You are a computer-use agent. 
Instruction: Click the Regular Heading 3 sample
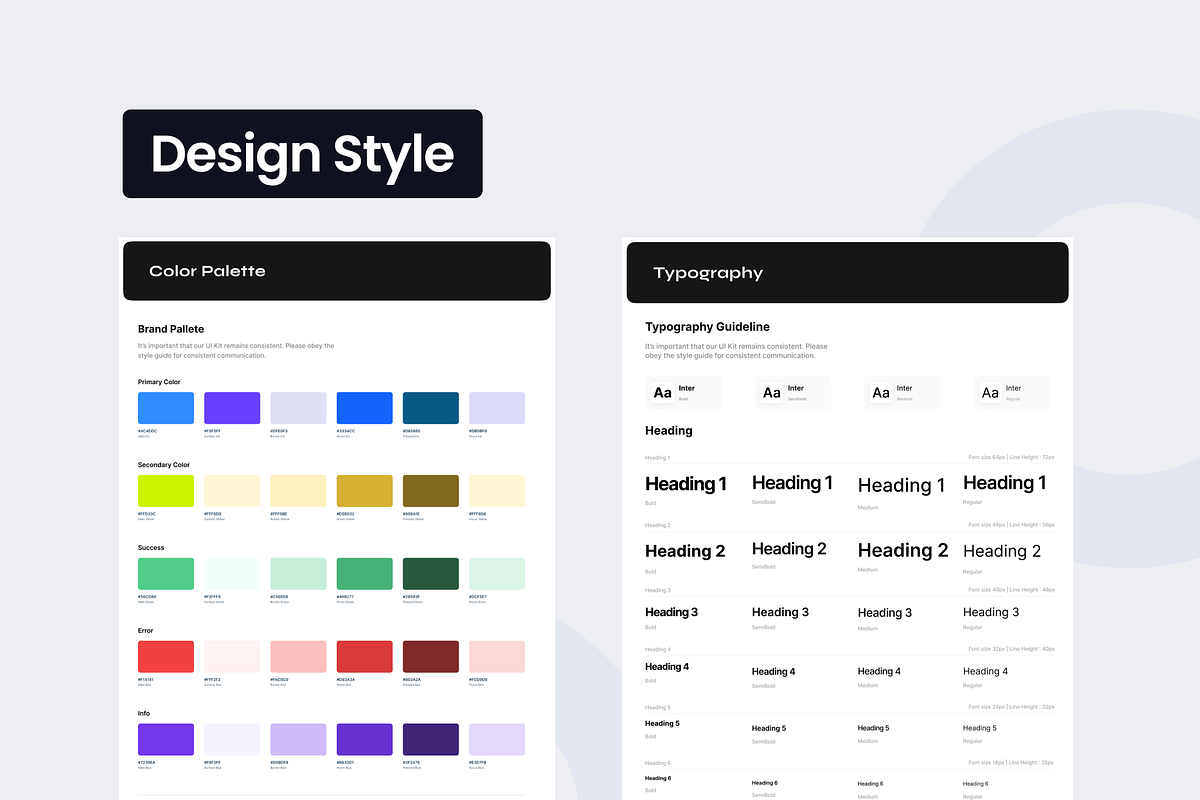(x=991, y=612)
